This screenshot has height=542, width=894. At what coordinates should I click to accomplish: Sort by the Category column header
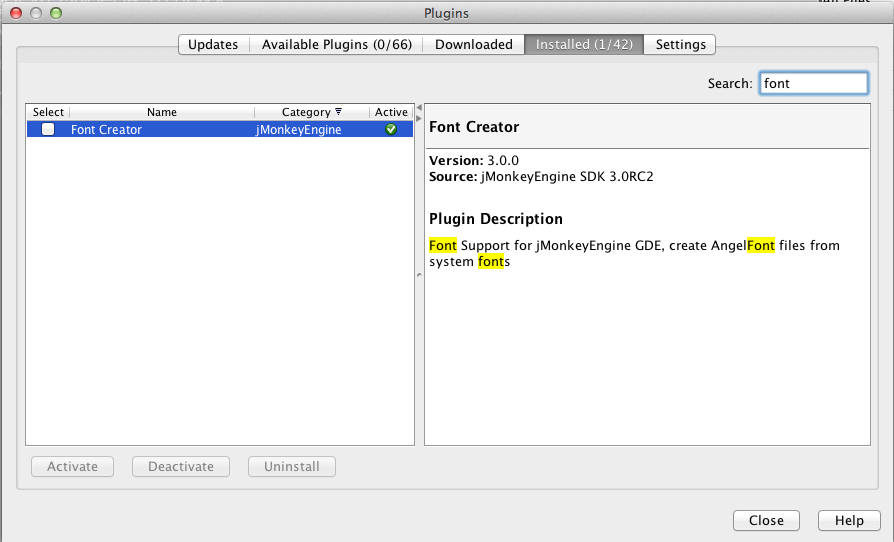click(x=312, y=112)
